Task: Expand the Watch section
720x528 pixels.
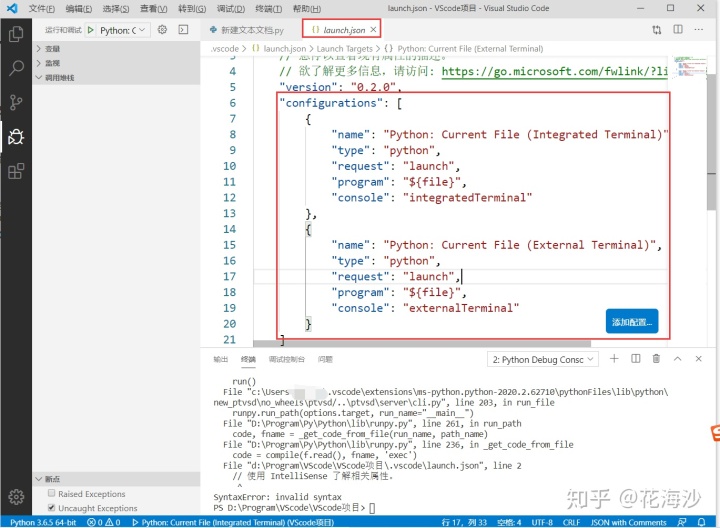Action: click(116, 63)
